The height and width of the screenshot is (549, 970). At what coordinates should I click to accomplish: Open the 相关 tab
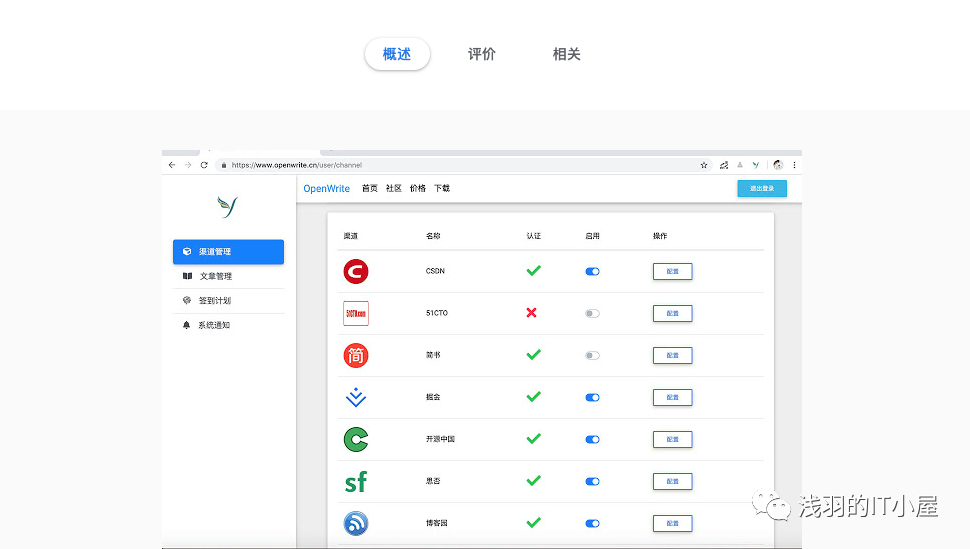(566, 54)
